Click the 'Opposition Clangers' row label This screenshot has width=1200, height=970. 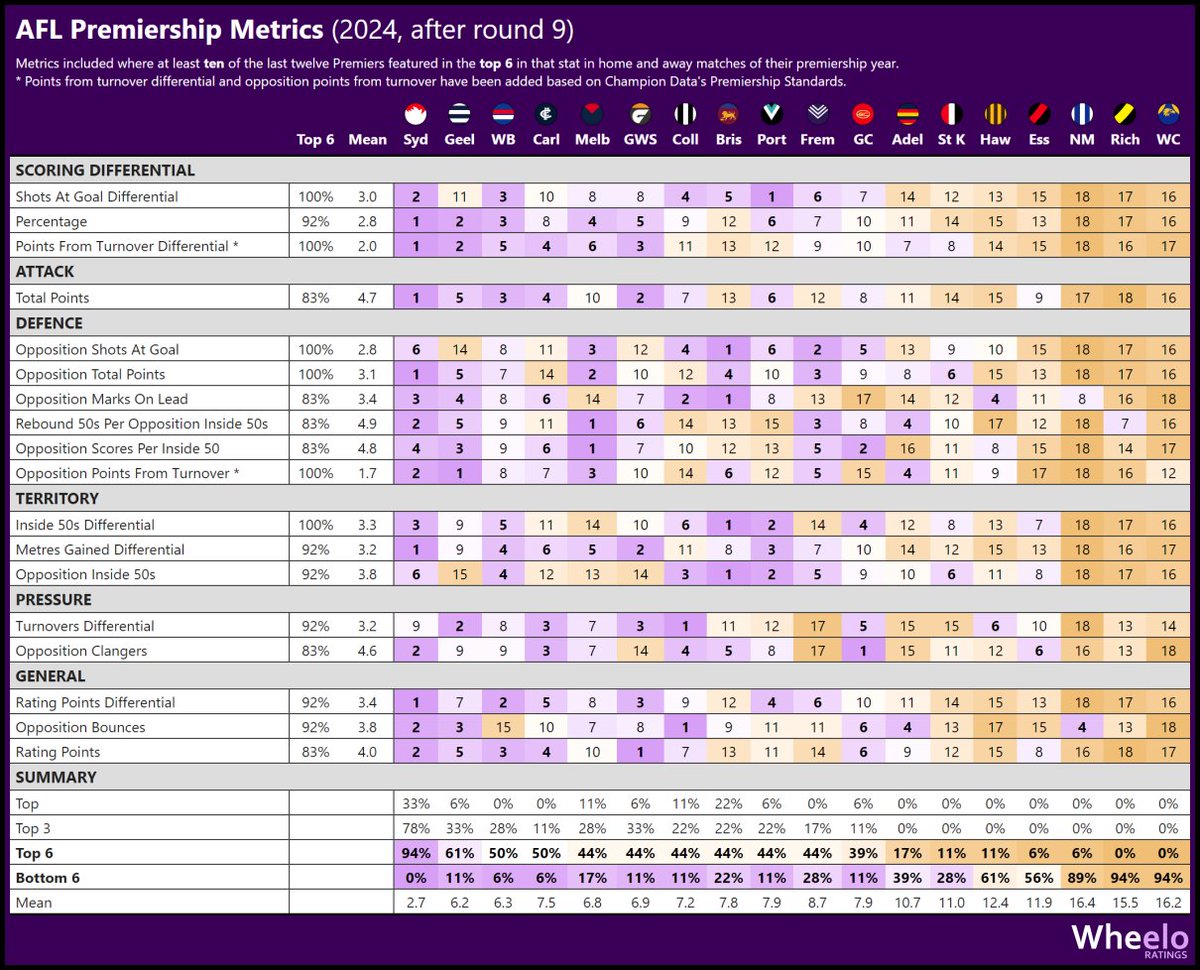[x=81, y=651]
